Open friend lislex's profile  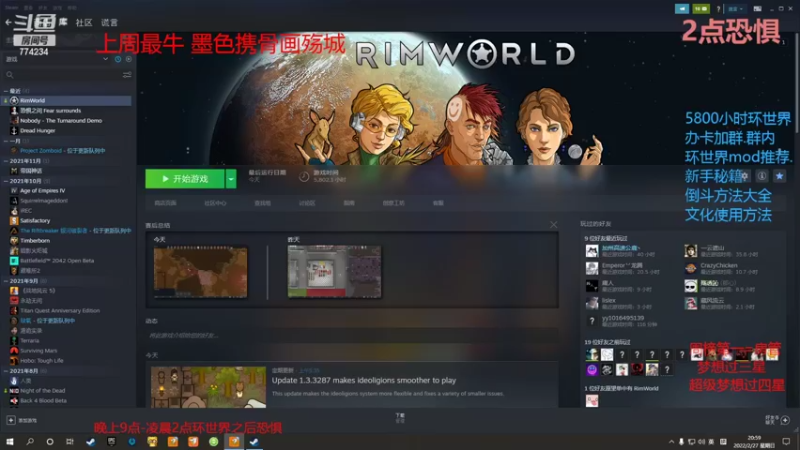609,301
